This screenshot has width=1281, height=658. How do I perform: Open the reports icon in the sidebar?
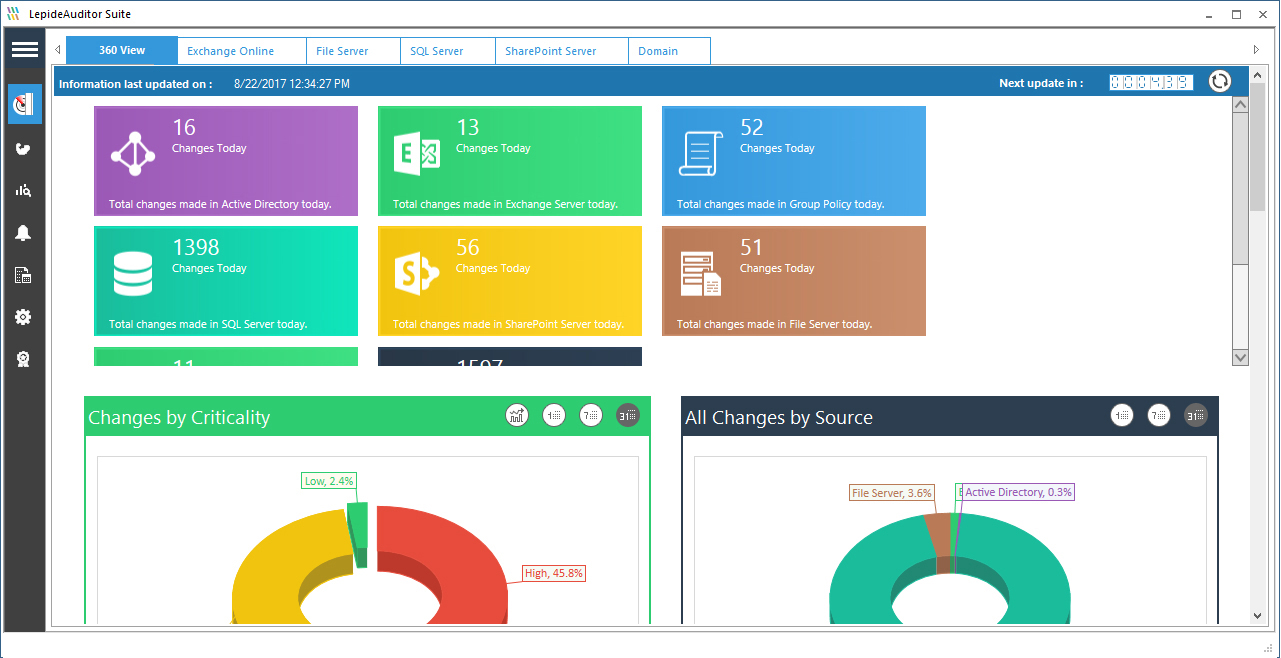(23, 274)
